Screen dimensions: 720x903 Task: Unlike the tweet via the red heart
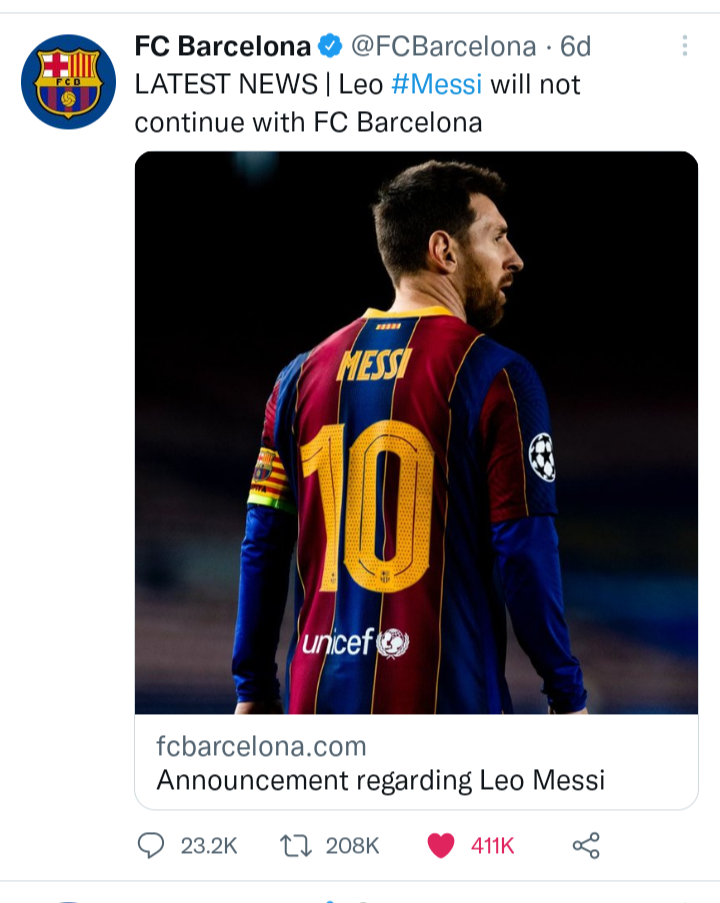pyautogui.click(x=441, y=845)
